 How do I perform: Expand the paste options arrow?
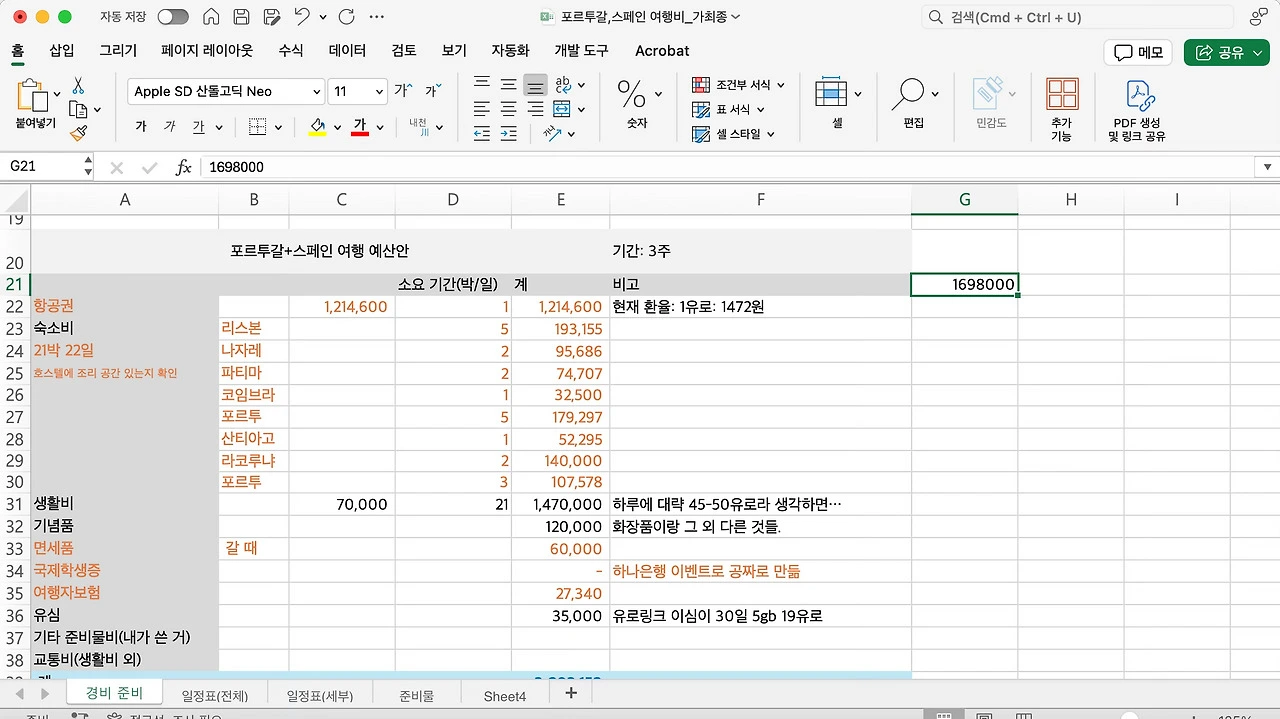[57, 94]
